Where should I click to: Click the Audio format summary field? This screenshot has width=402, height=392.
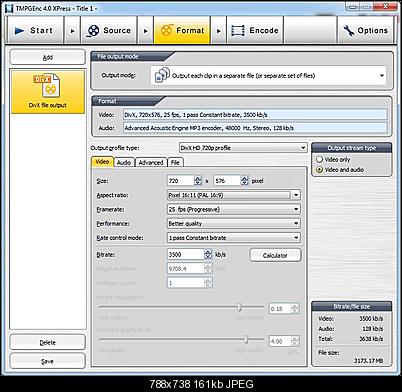[255, 128]
